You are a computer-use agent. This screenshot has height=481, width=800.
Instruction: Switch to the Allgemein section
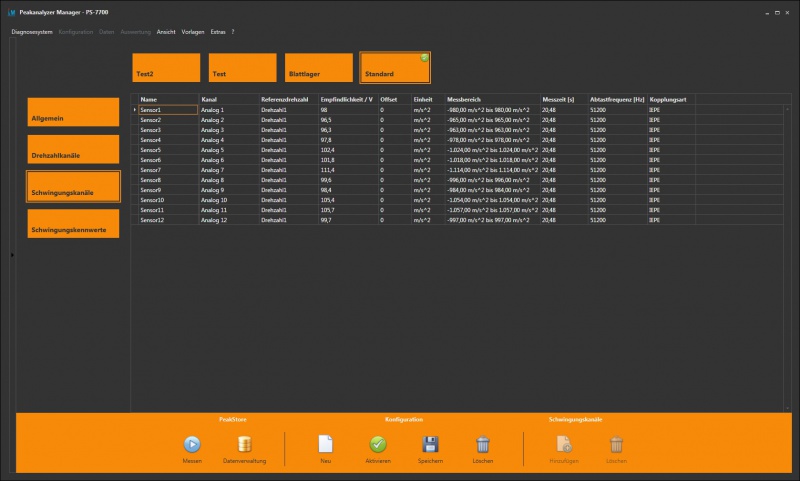click(74, 112)
